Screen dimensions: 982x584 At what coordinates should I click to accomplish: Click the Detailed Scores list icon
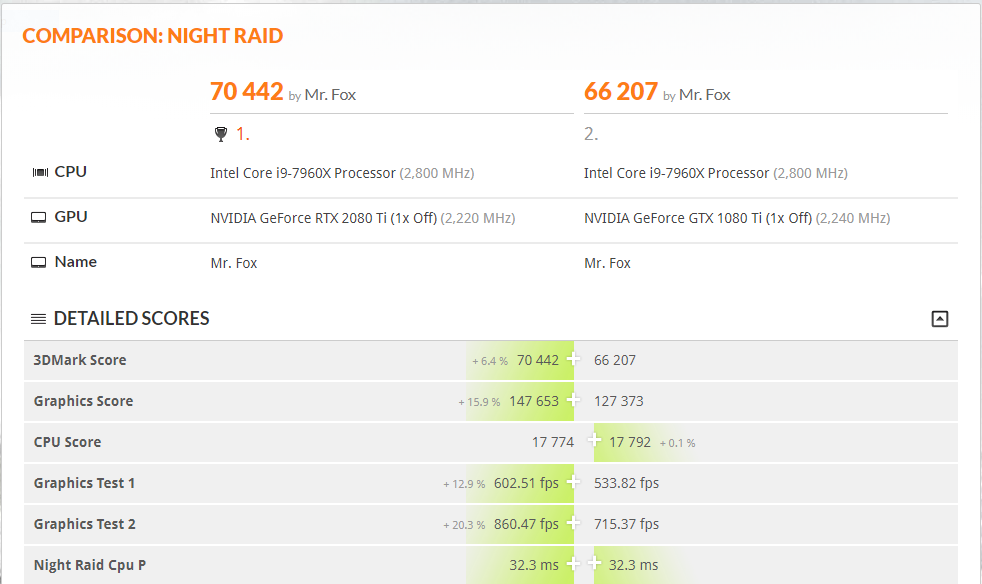click(x=38, y=319)
